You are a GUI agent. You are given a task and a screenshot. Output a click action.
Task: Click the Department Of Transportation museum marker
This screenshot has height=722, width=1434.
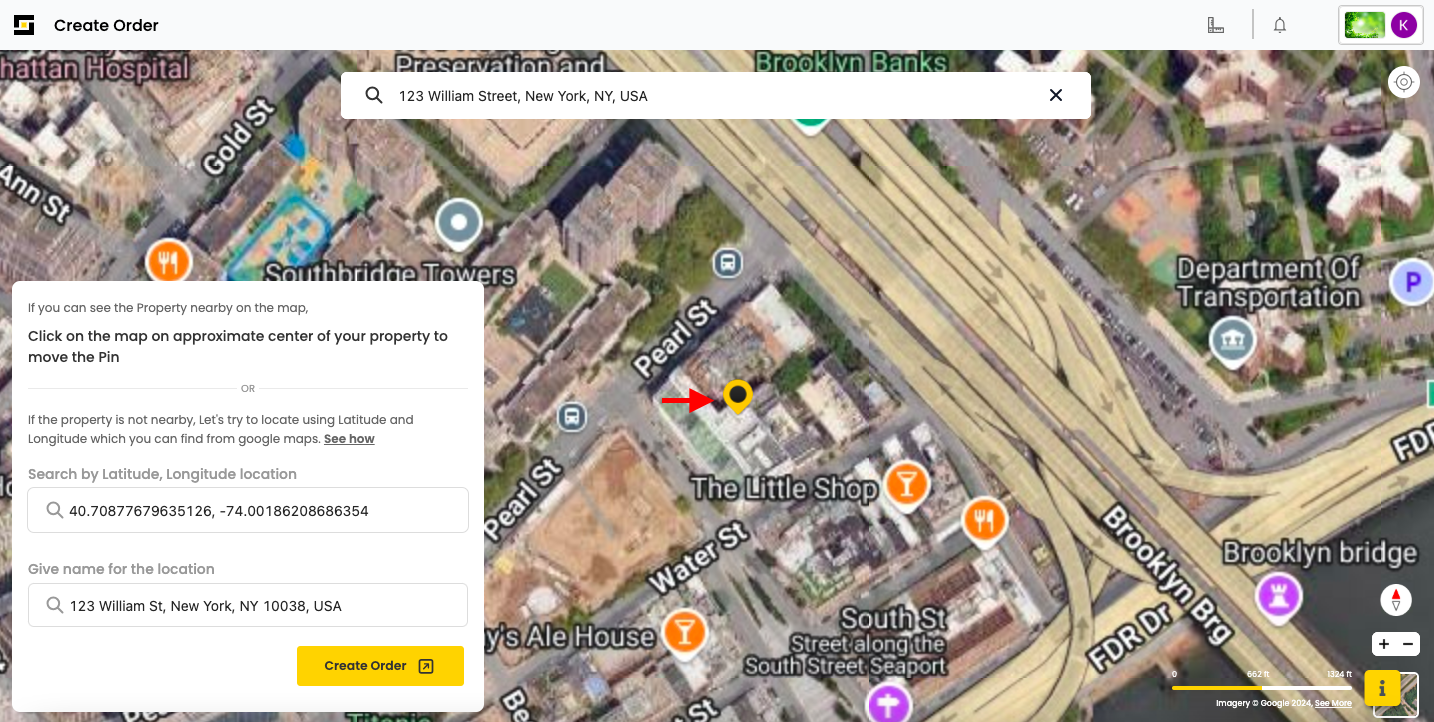tap(1233, 342)
